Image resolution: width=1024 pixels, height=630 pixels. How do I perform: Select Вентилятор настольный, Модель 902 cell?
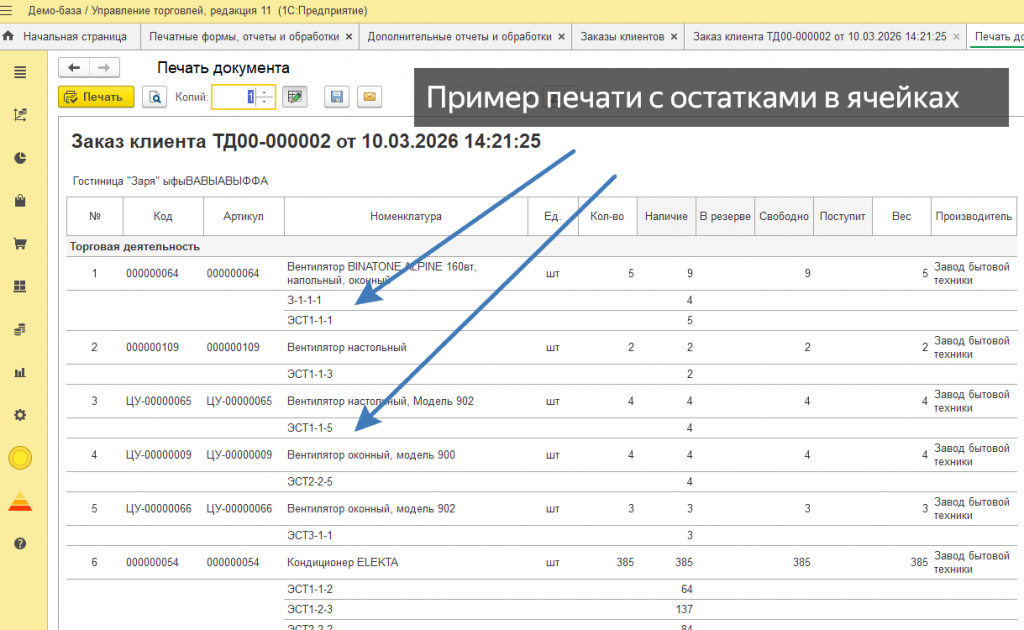tap(406, 401)
